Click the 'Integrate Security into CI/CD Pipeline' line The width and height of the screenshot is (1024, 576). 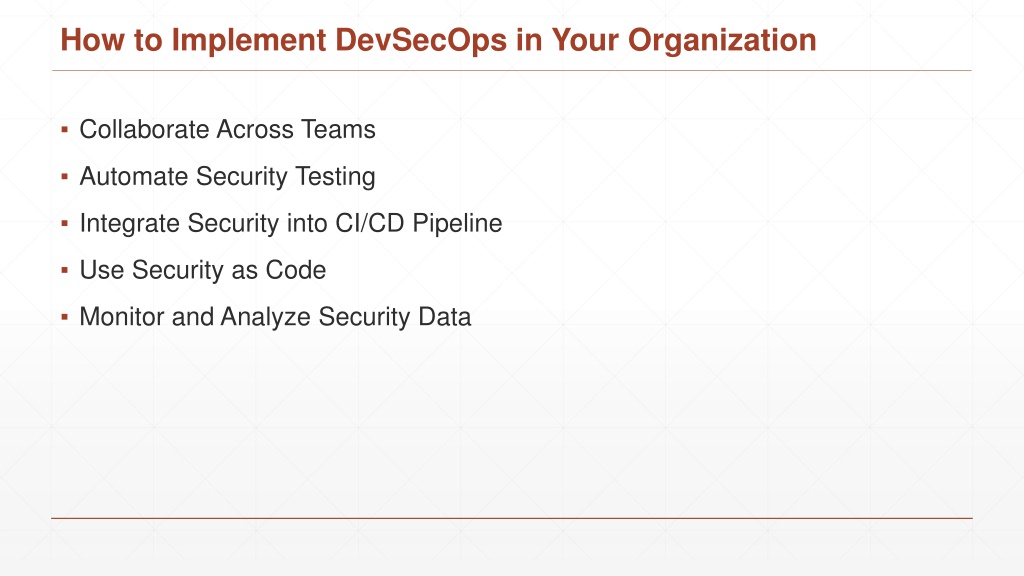[291, 223]
